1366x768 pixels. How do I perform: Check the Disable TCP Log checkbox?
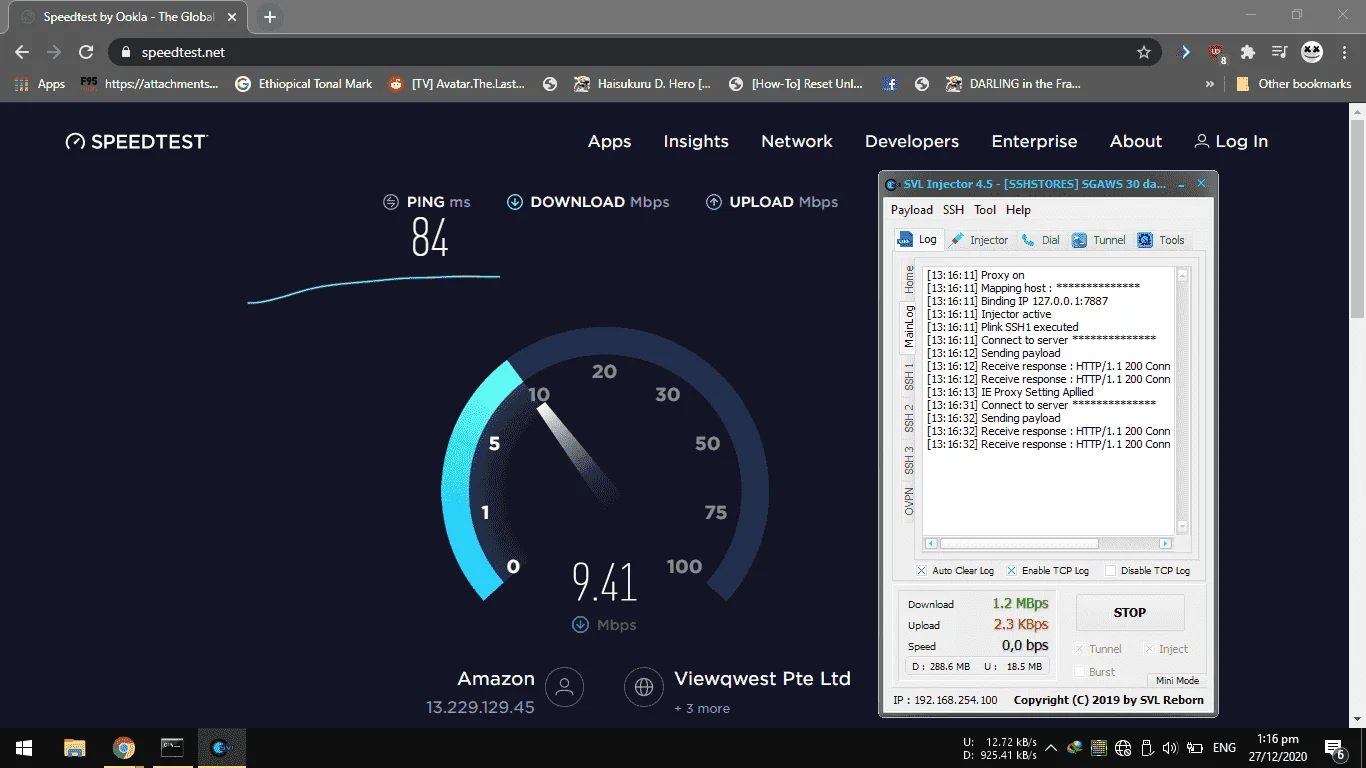point(1110,570)
